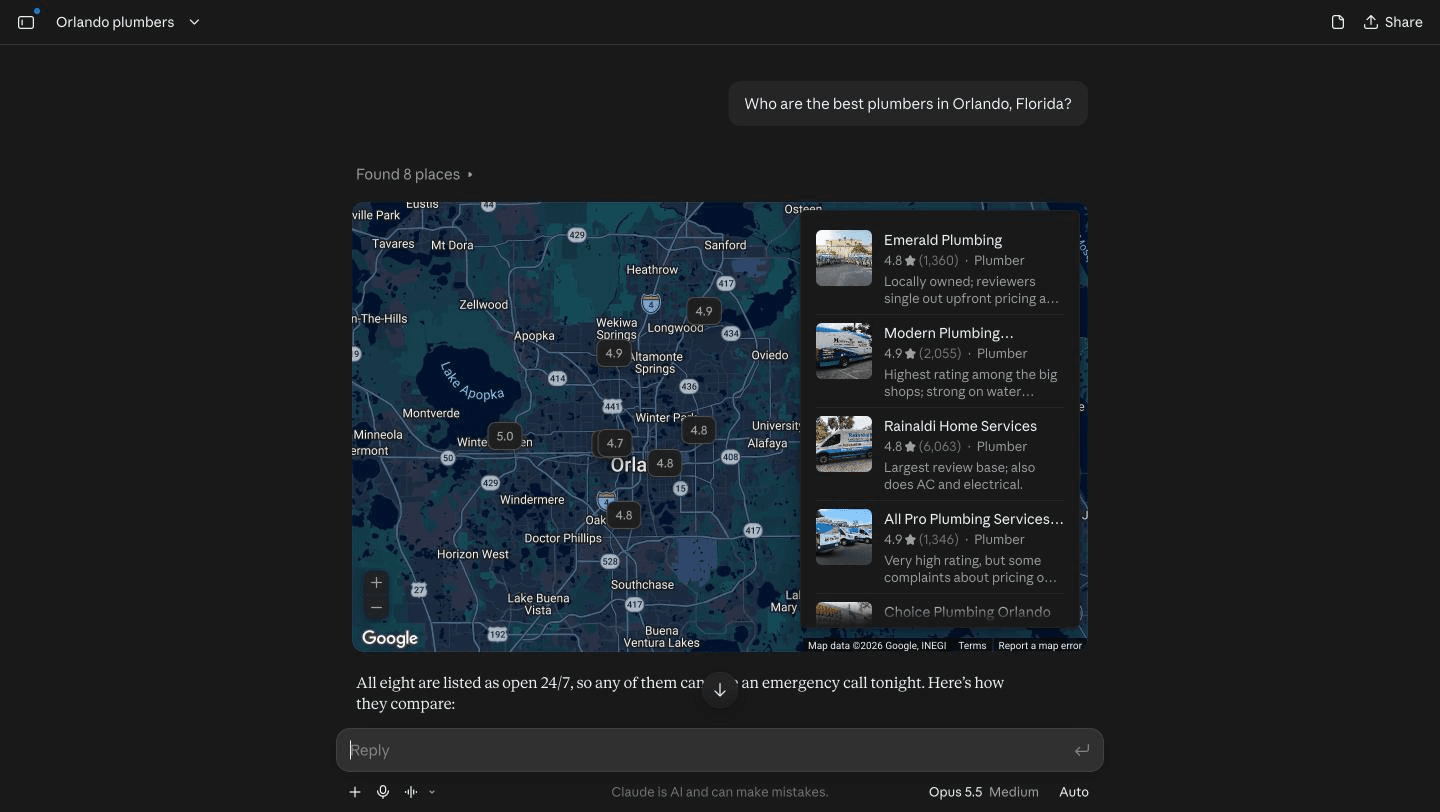Screen dimensions: 1440x812
Task: Open the Rainaldi Home Services thumbnail
Action: tap(844, 444)
